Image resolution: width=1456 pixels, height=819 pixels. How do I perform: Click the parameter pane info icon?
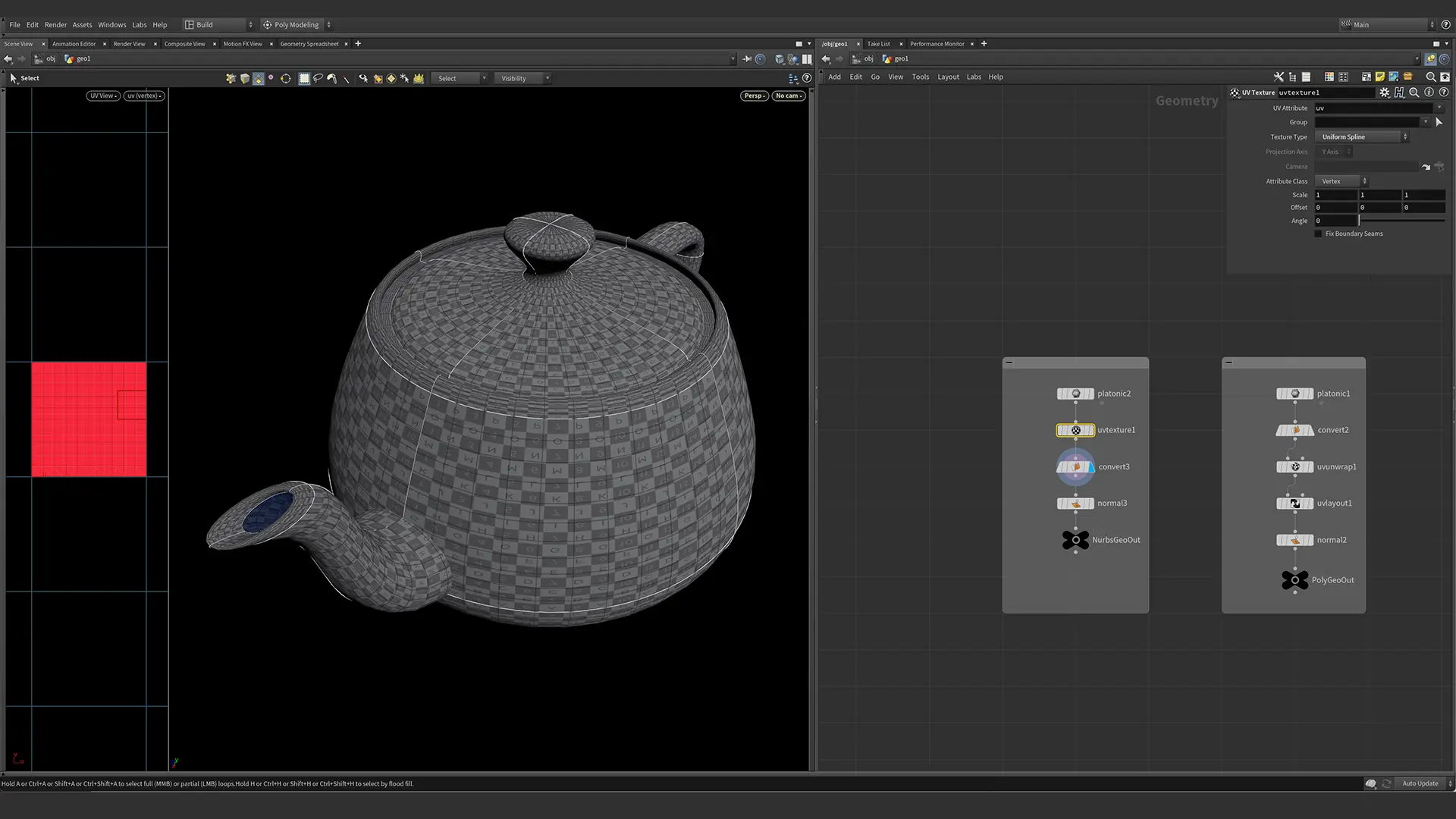click(1429, 93)
